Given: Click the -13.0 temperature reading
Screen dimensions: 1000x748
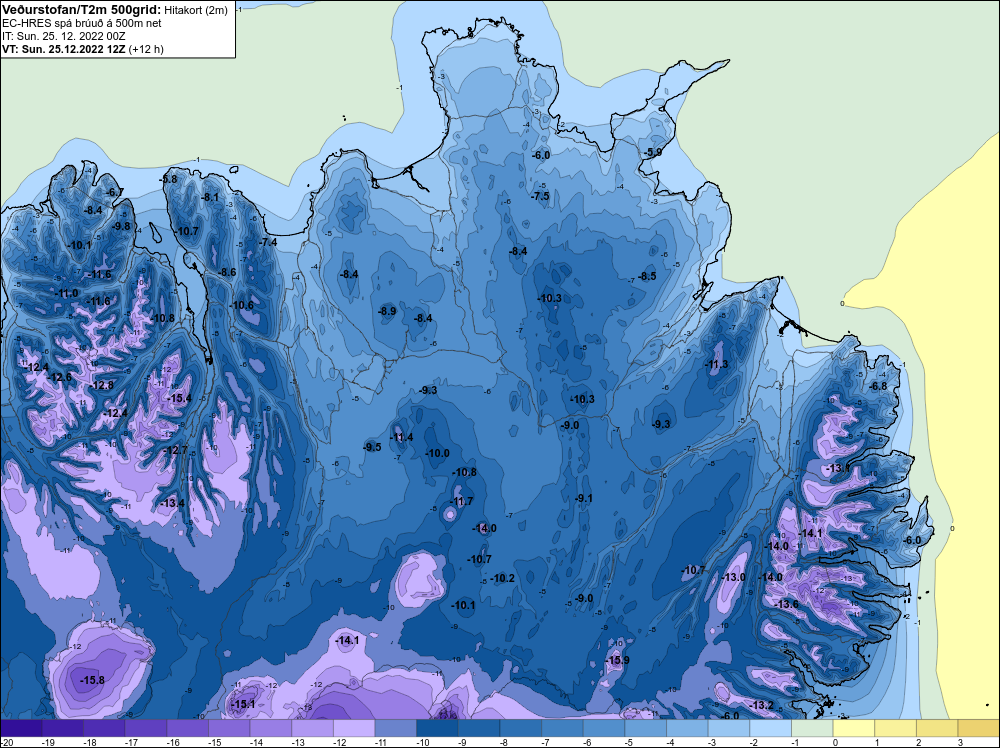Looking at the screenshot, I should (733, 577).
